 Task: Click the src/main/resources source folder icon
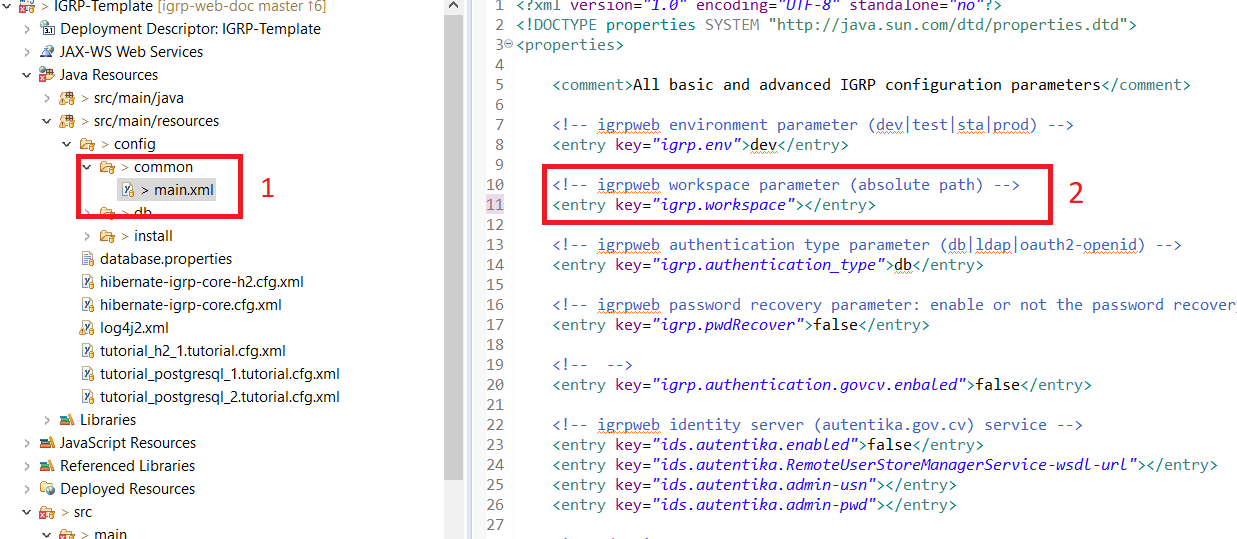coord(67,121)
